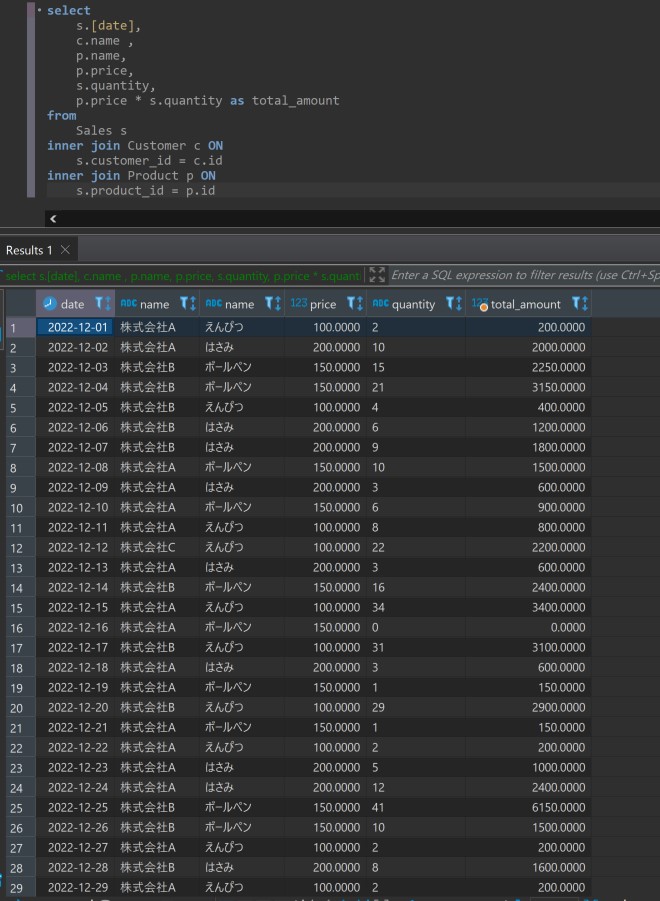Click the expand filter panel icon
This screenshot has height=901, width=660.
pos(376,275)
